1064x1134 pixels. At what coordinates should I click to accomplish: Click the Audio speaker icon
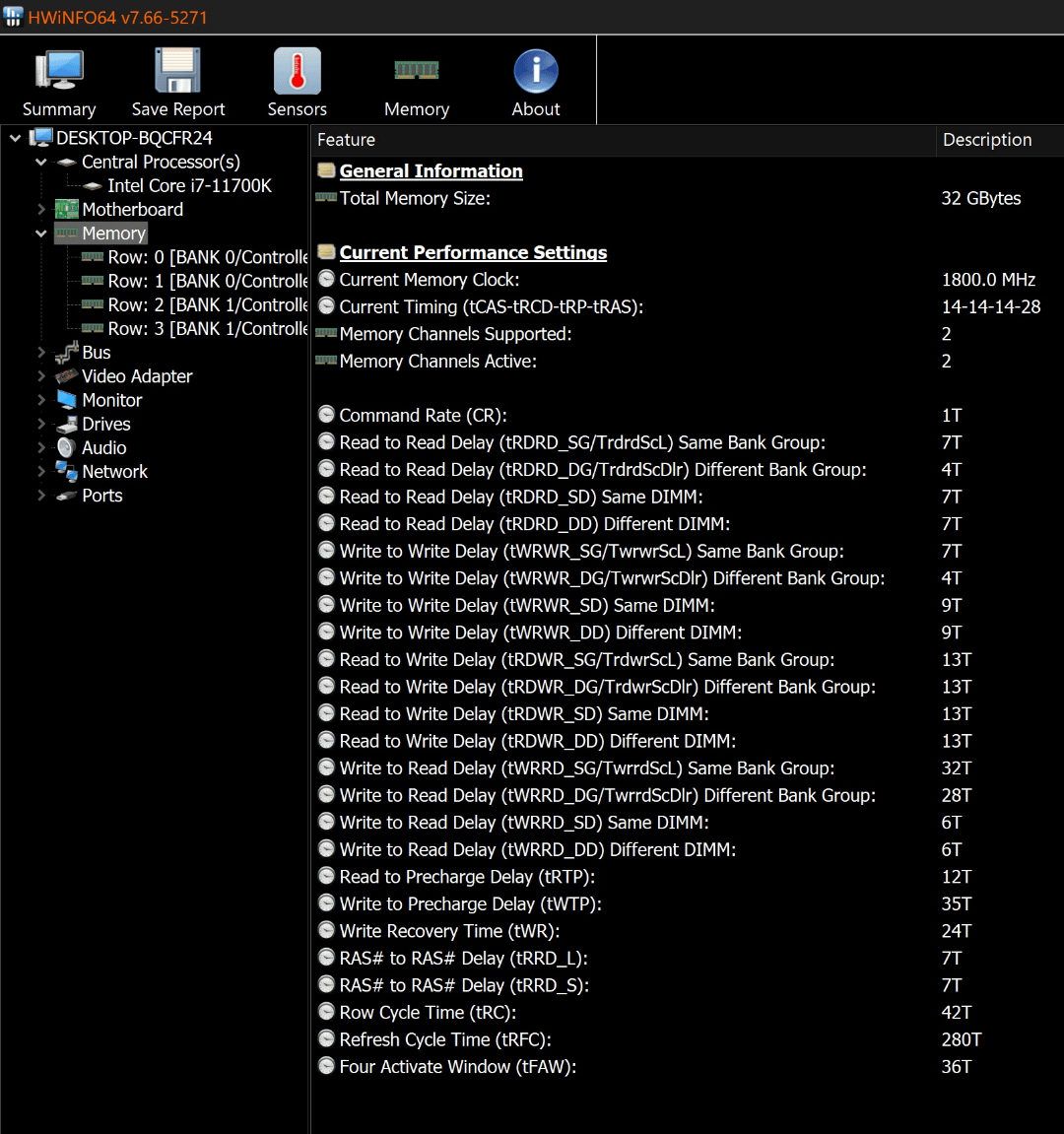pyautogui.click(x=67, y=447)
